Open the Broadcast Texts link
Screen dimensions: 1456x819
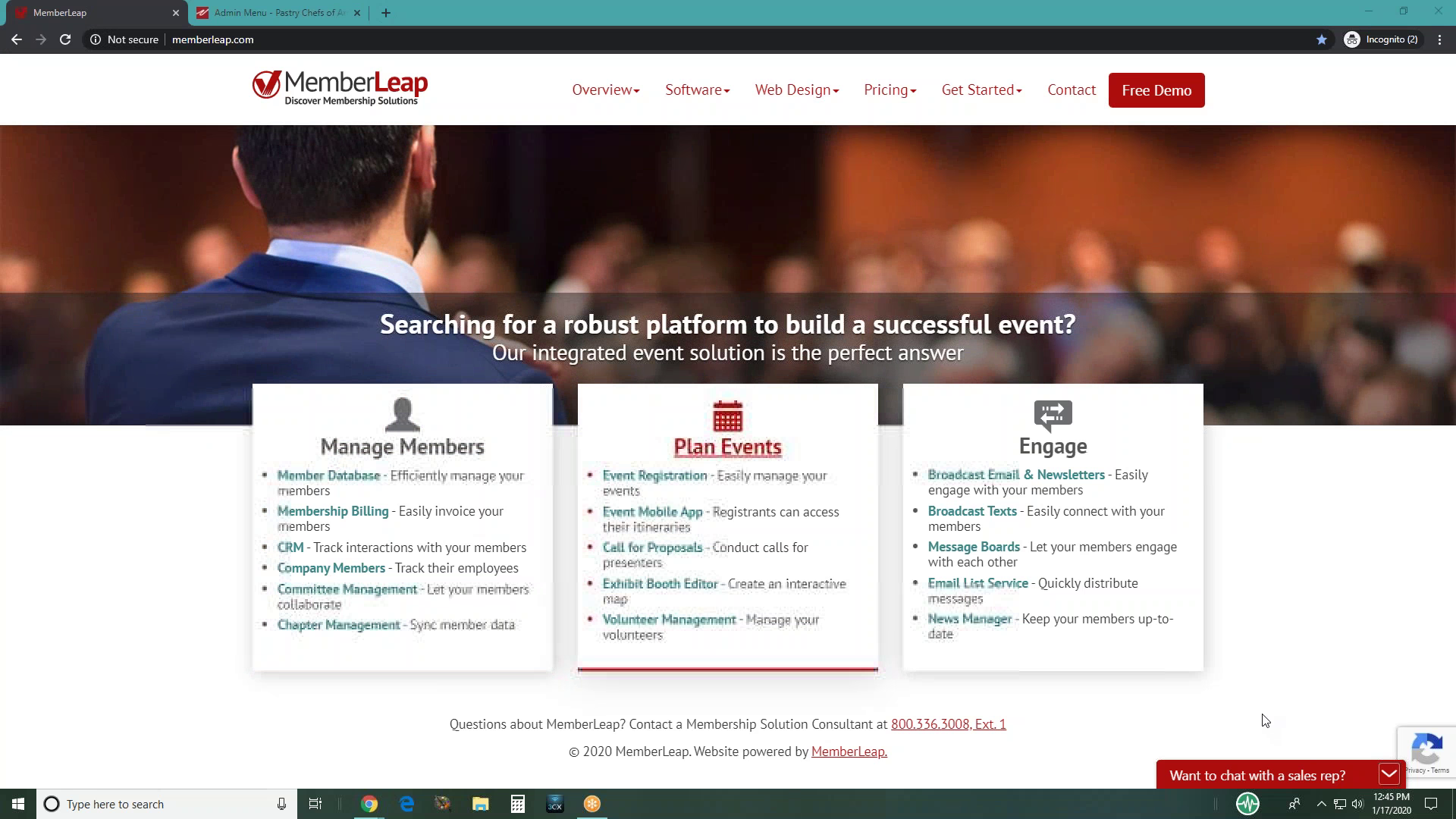click(972, 511)
